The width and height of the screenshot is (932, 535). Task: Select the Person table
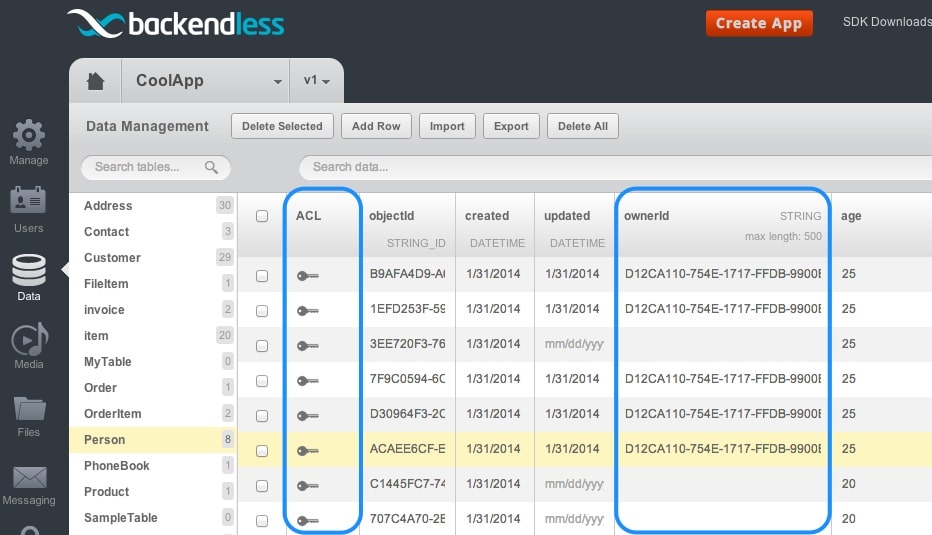(153, 440)
